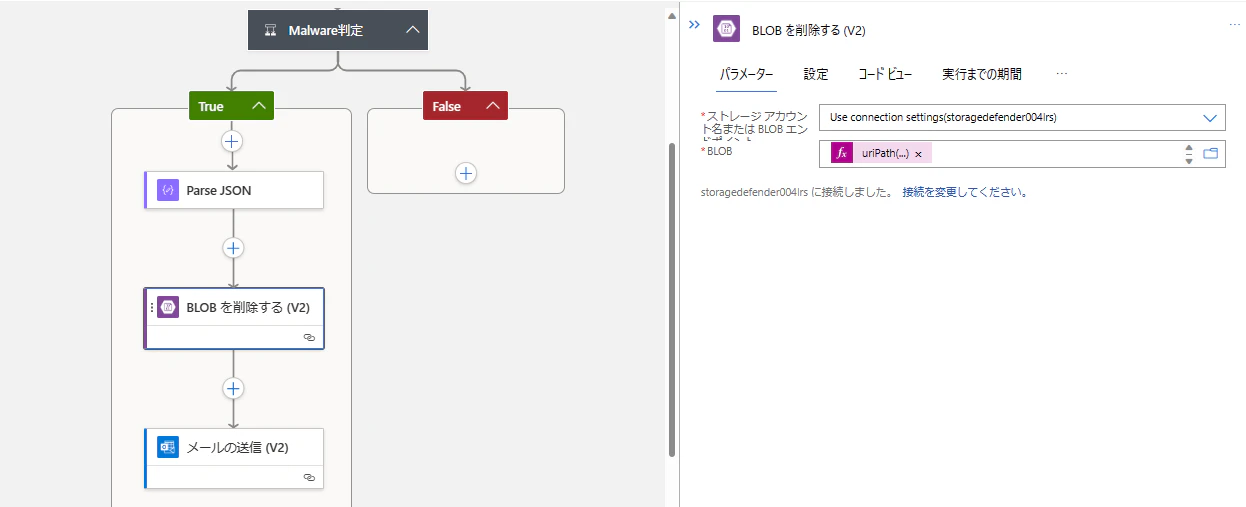This screenshot has height=507, width=1246.
Task: Collapse the False branch chevron
Action: tap(492, 106)
